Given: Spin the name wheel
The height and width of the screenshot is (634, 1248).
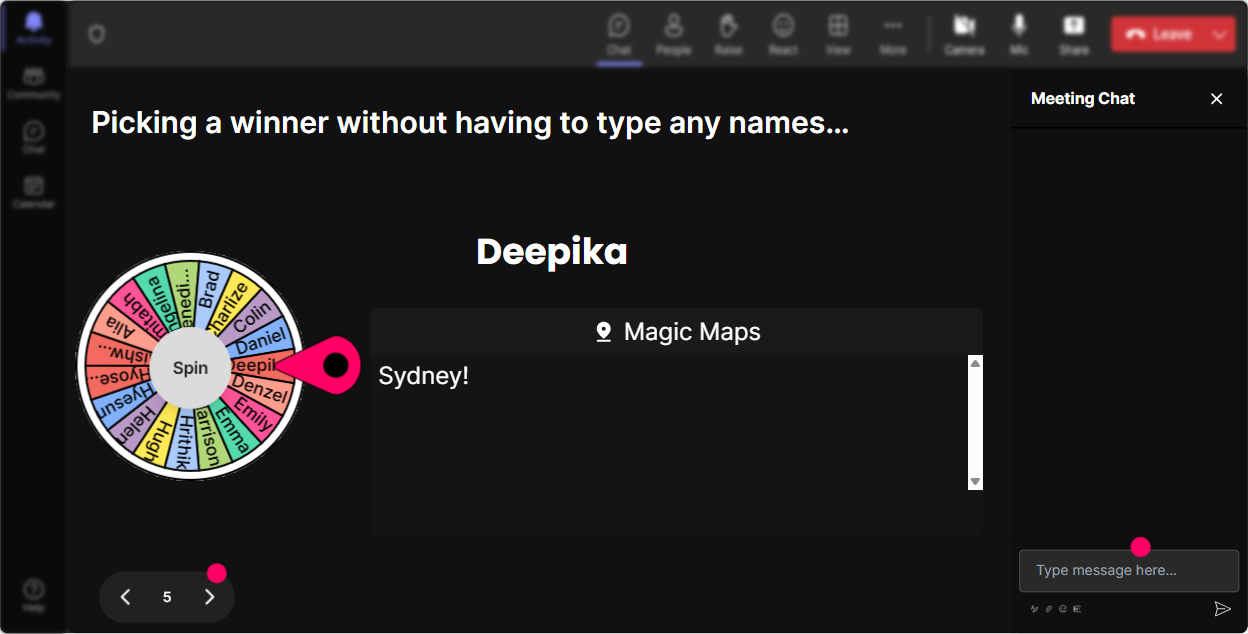Looking at the screenshot, I should coord(190,367).
